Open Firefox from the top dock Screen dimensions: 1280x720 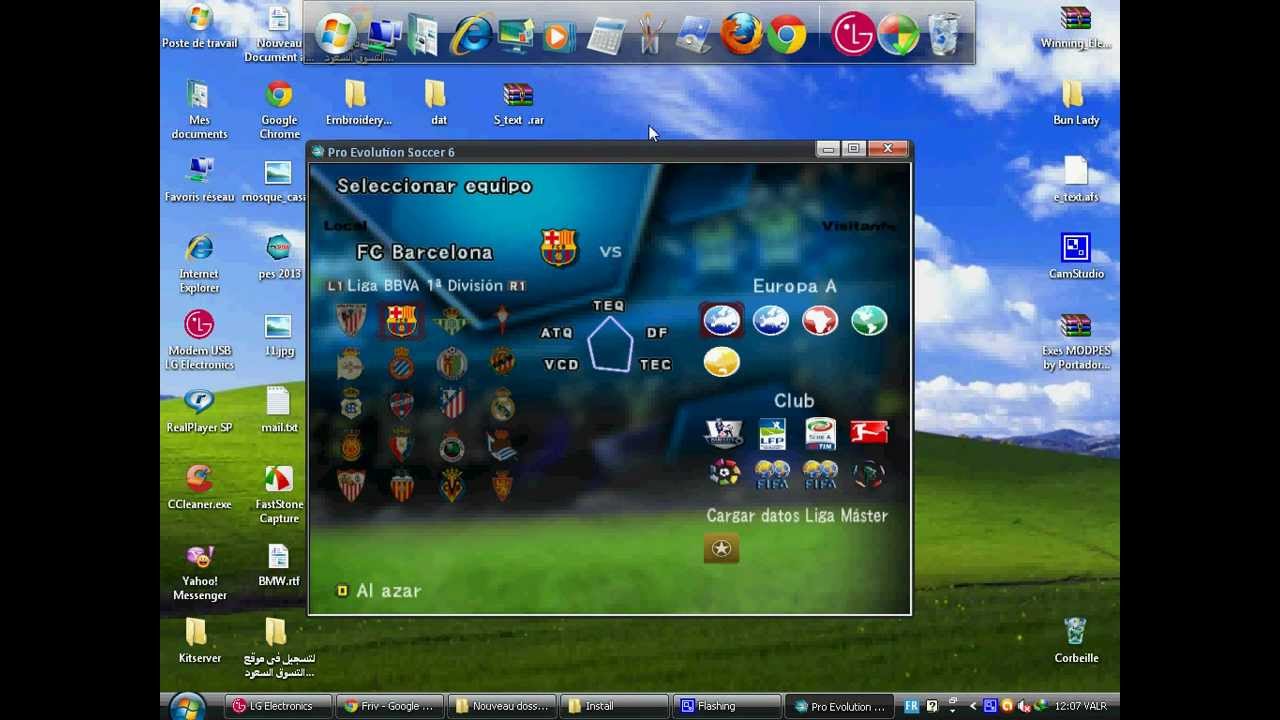click(741, 34)
